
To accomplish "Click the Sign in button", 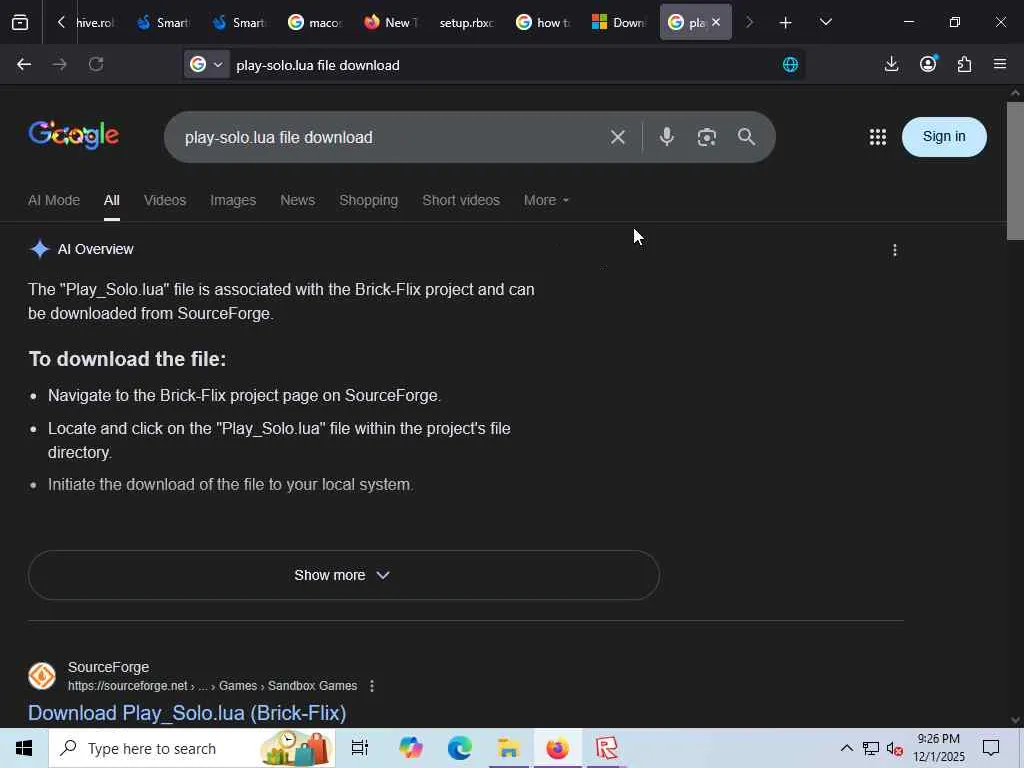I will 944,136.
